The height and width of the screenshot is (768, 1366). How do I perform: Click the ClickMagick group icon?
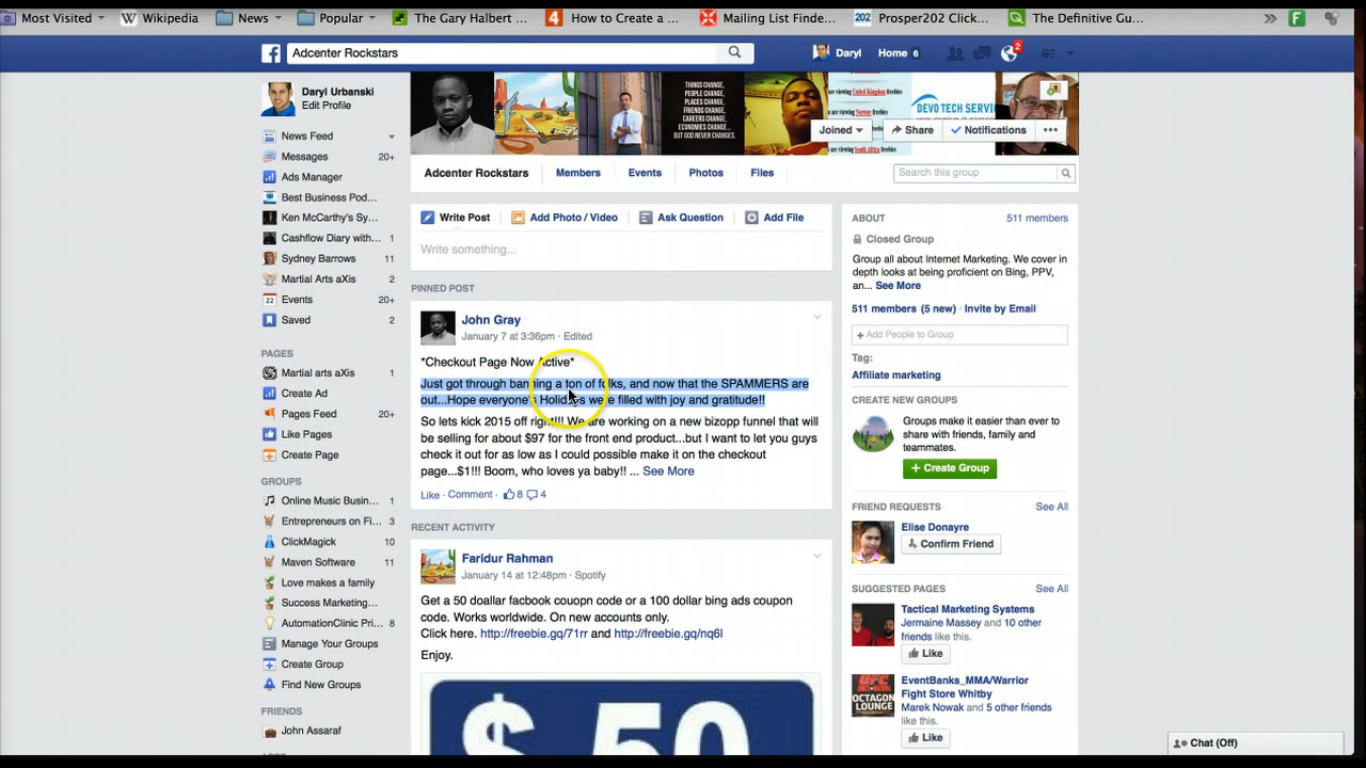(269, 542)
